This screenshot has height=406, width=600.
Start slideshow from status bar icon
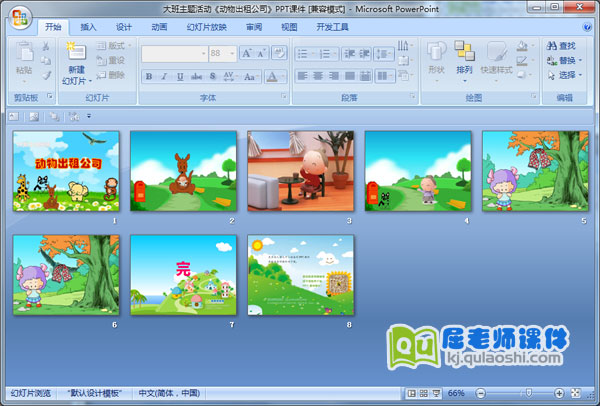[437, 394]
